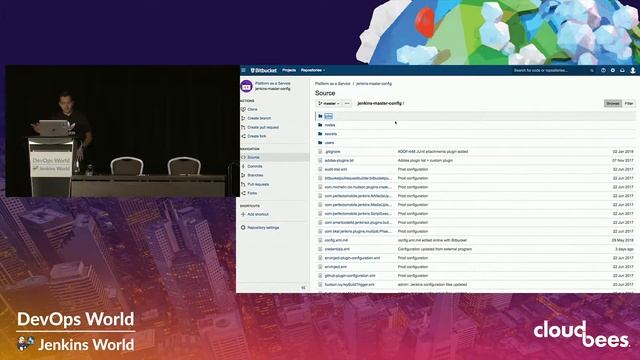Click commit message for .gitignore JUnit attachments

(x=433, y=152)
